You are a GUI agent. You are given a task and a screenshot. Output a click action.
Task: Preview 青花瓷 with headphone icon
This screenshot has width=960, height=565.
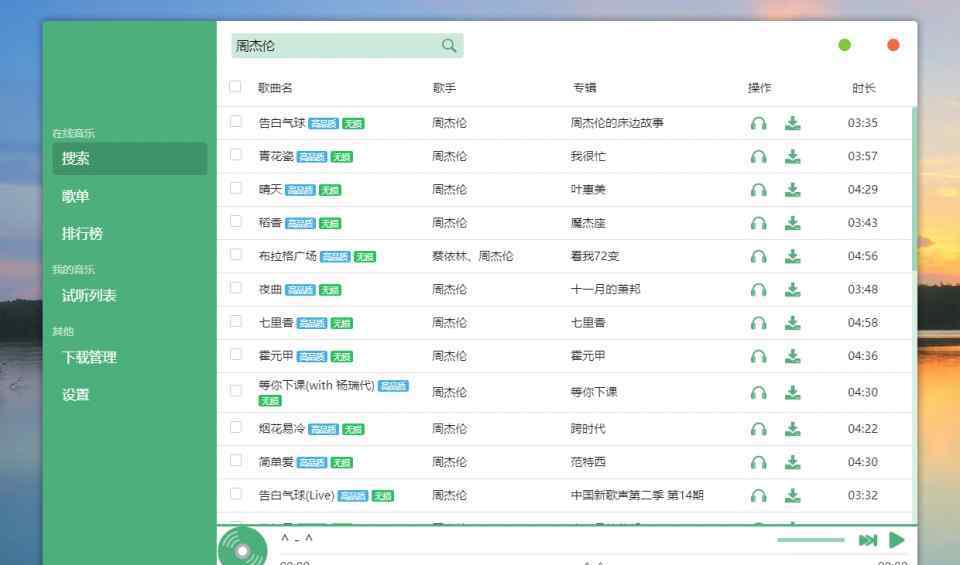(x=759, y=157)
